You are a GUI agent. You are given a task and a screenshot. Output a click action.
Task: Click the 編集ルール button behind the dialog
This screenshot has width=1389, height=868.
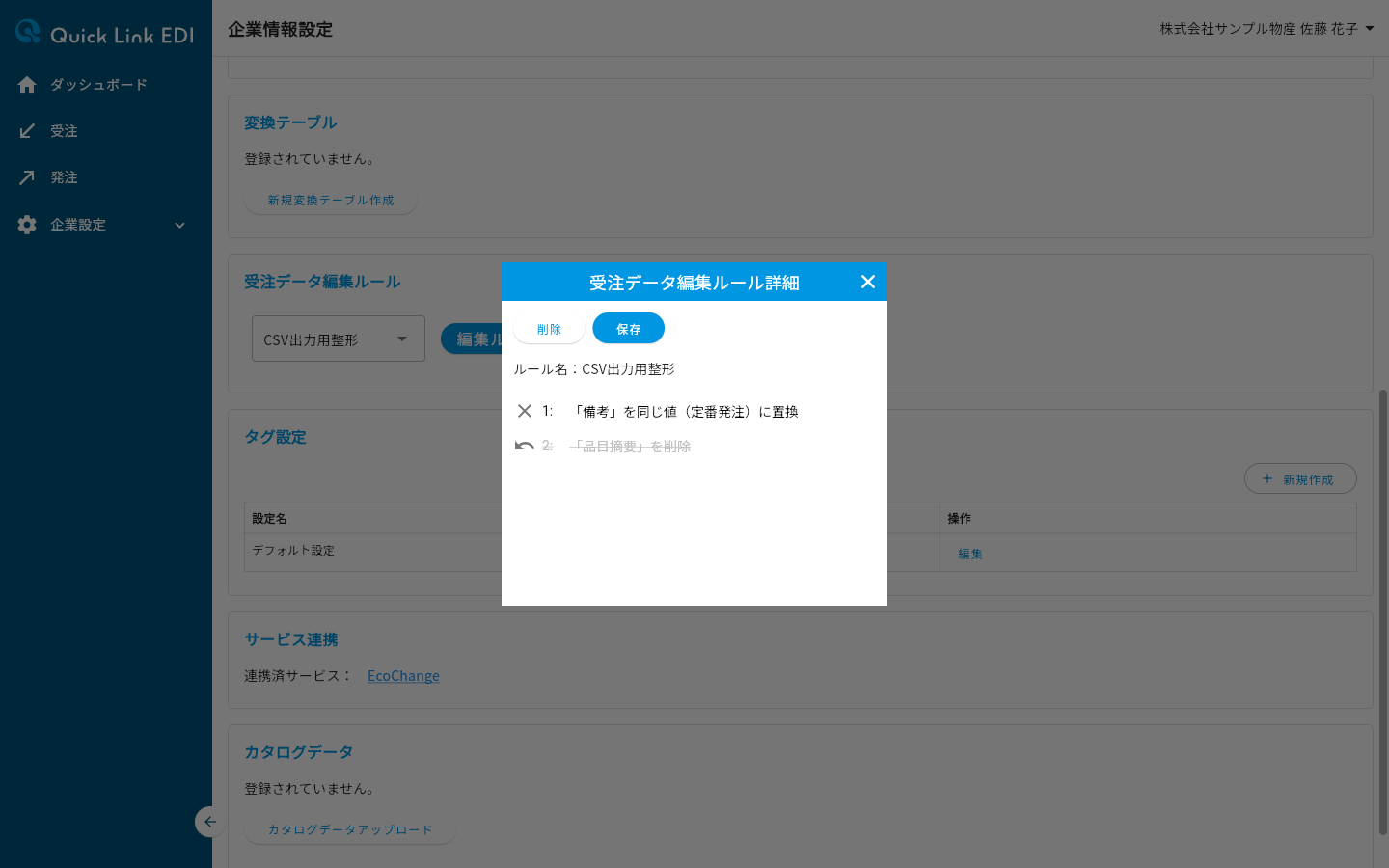coord(472,339)
